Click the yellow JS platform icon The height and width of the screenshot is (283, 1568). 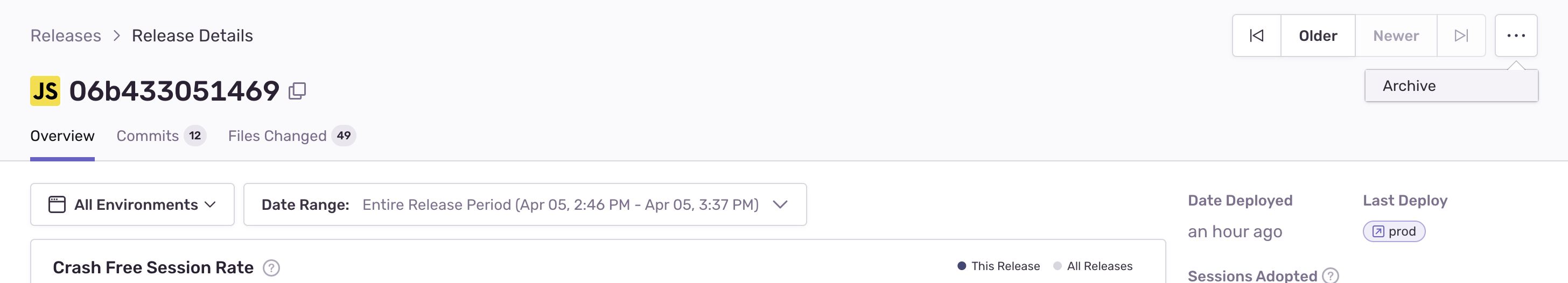click(x=45, y=91)
